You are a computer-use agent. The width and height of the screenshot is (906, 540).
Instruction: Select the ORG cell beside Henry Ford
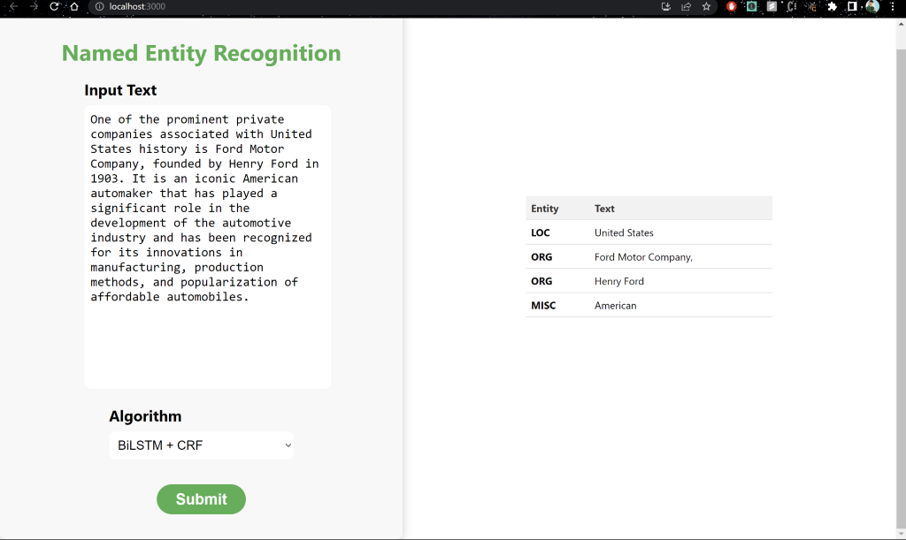[541, 281]
